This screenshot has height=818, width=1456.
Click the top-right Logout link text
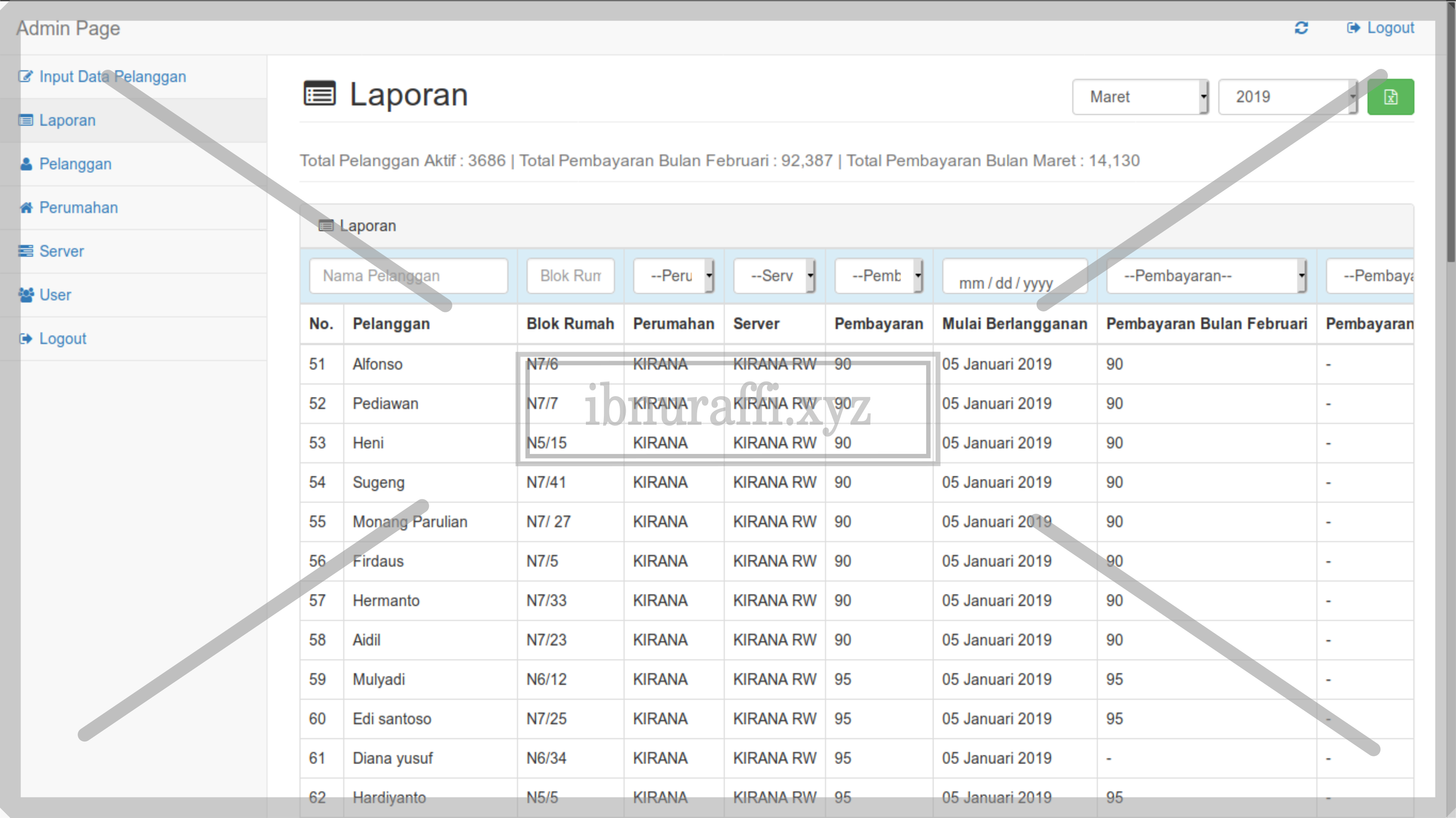click(1390, 28)
